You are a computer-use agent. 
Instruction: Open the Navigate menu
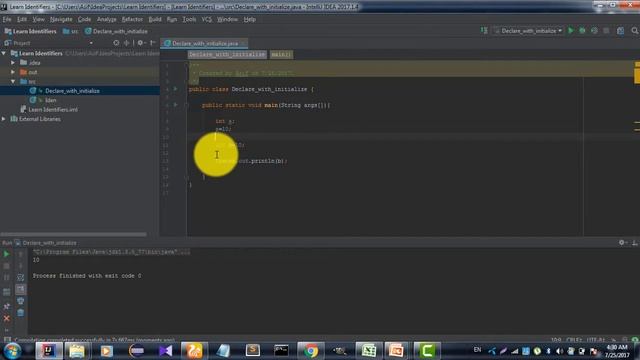tap(61, 19)
